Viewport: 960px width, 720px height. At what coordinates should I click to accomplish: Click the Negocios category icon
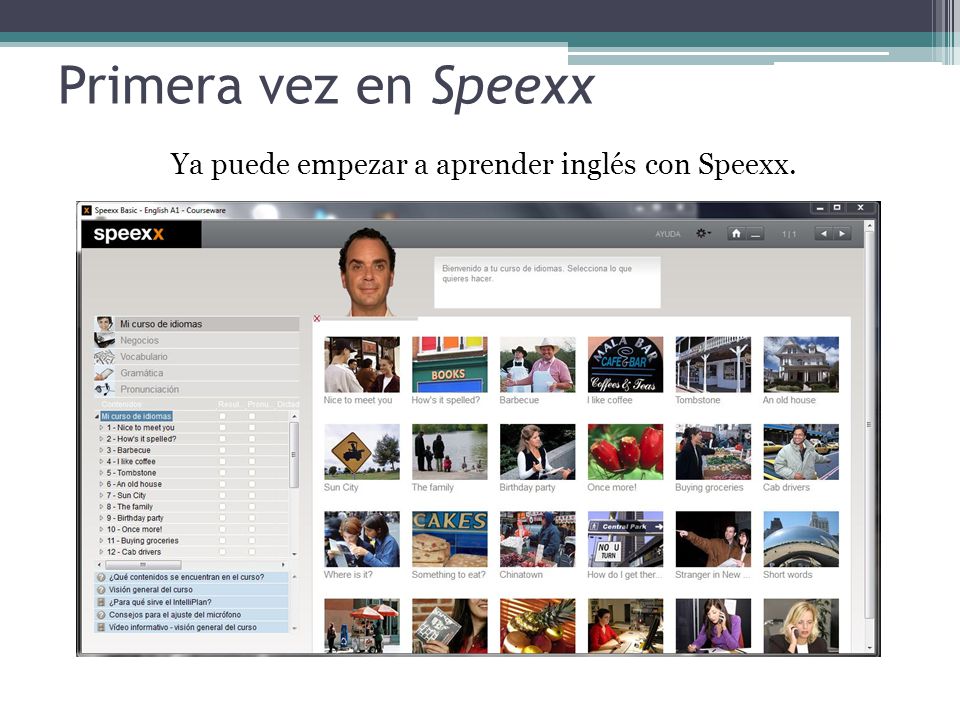tap(105, 340)
